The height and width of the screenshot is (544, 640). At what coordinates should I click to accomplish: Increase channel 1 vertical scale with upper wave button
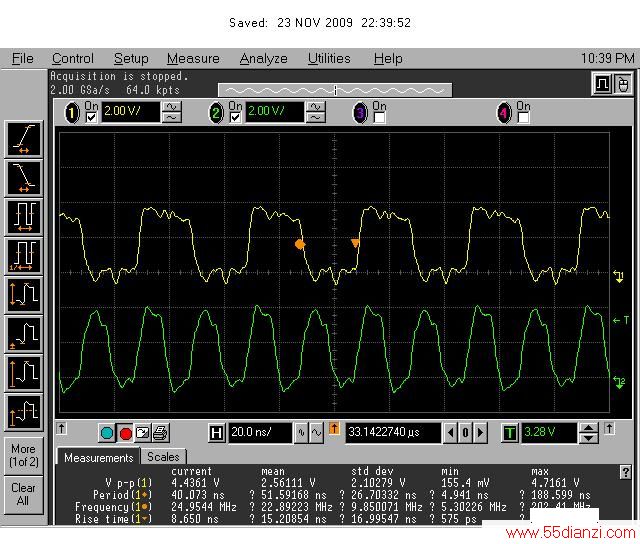tap(172, 107)
